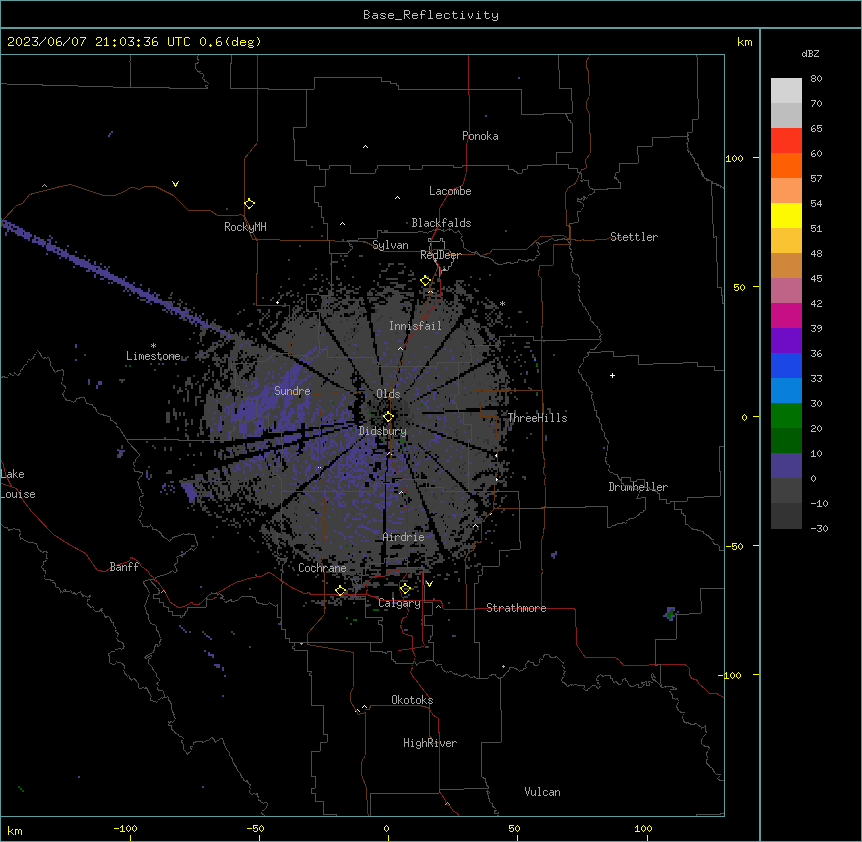Click the Sundre label
862x842 pixels.
click(292, 391)
